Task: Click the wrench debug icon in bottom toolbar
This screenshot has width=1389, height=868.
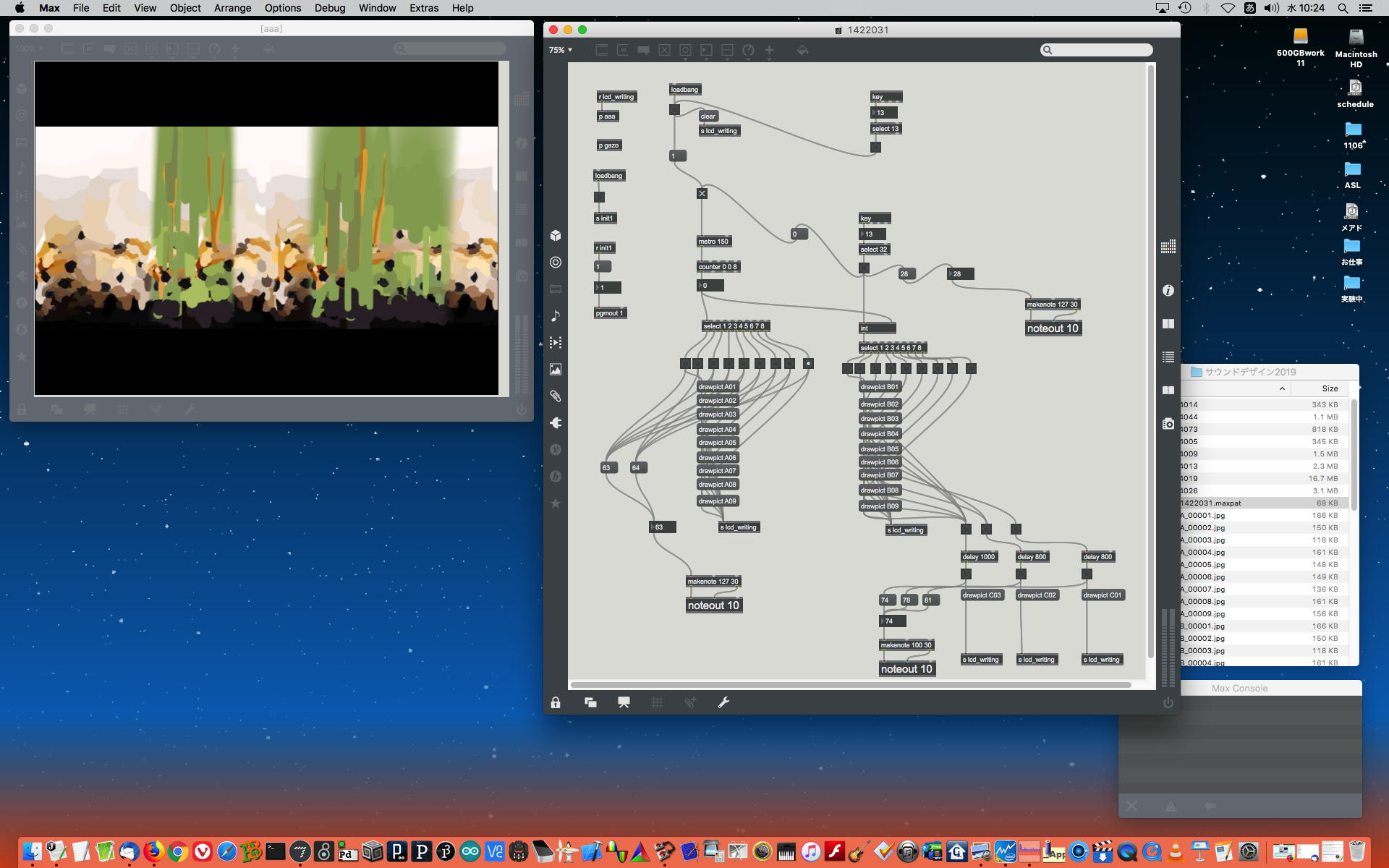Action: (723, 702)
